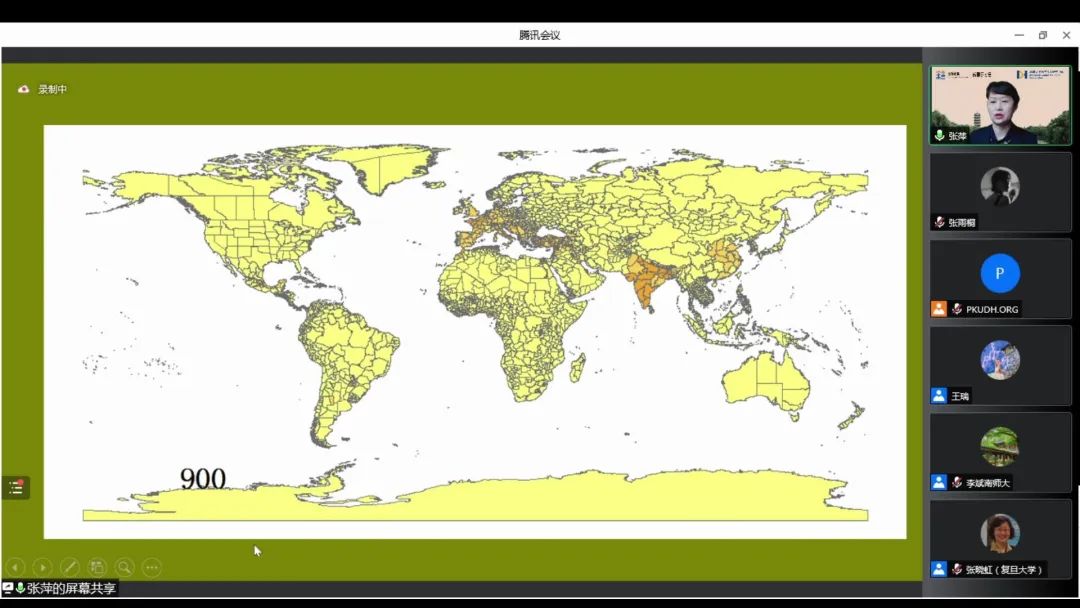
Task: Click the see-all-slides grid icon
Action: click(x=97, y=567)
